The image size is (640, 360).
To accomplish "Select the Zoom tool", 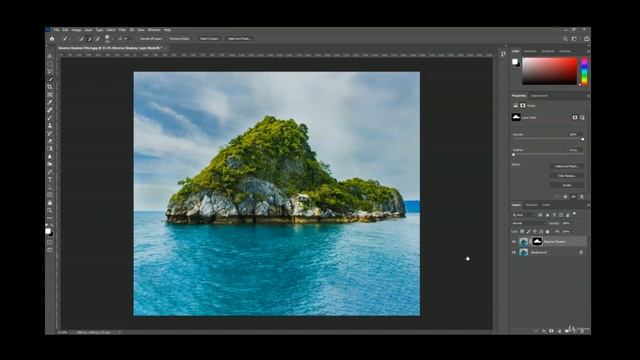I will point(51,211).
